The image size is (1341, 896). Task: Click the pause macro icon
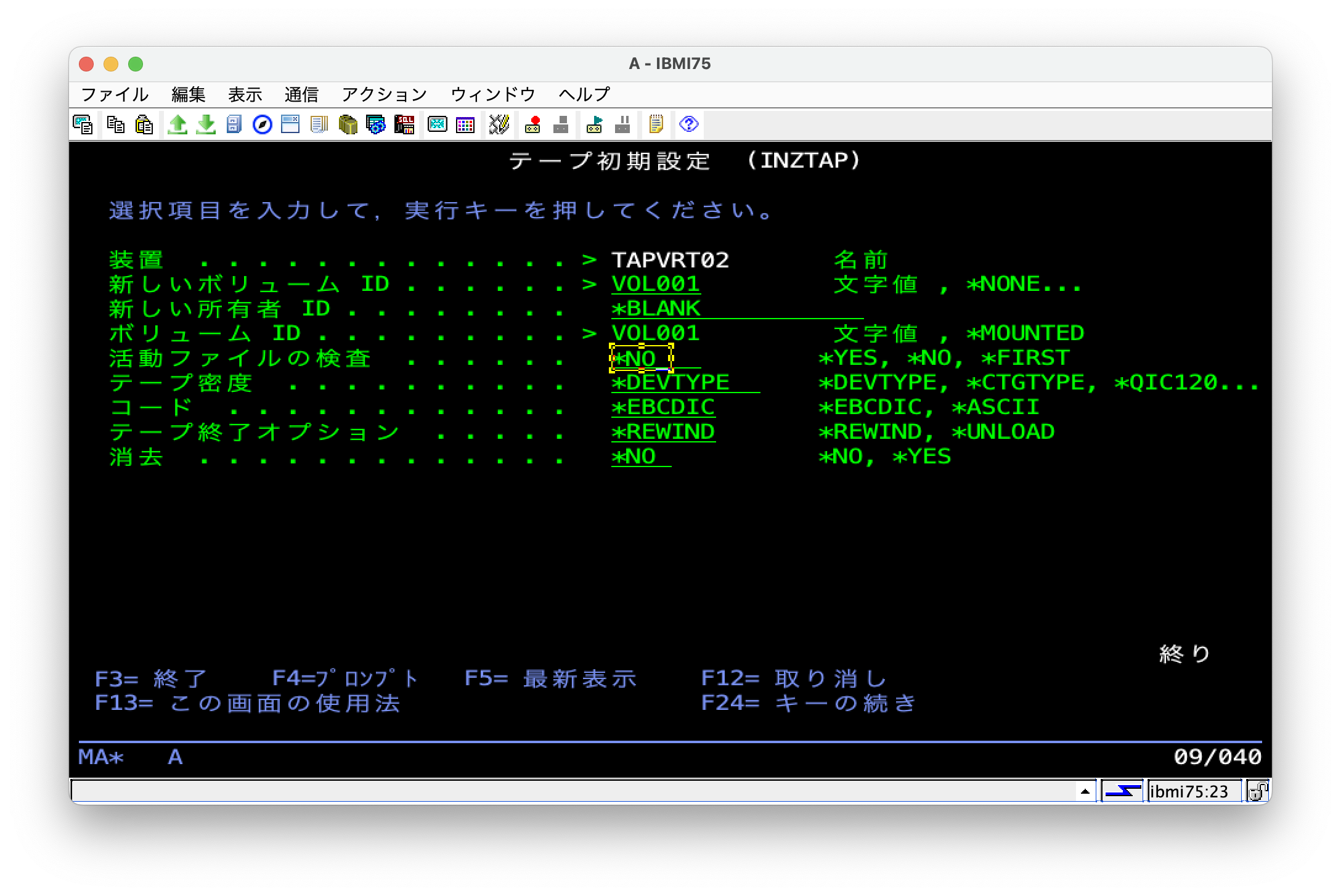click(622, 124)
